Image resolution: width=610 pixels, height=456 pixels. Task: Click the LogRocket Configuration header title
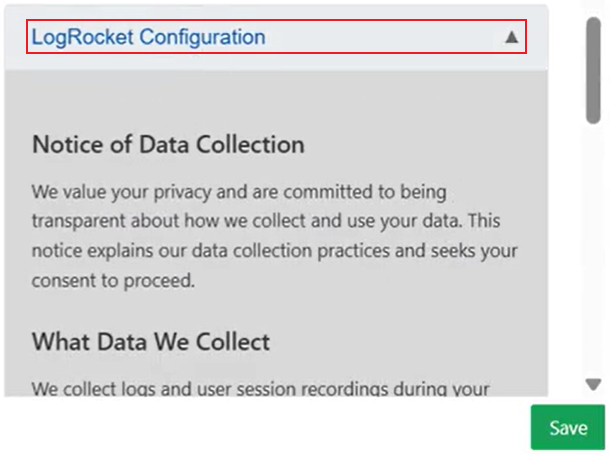[149, 38]
